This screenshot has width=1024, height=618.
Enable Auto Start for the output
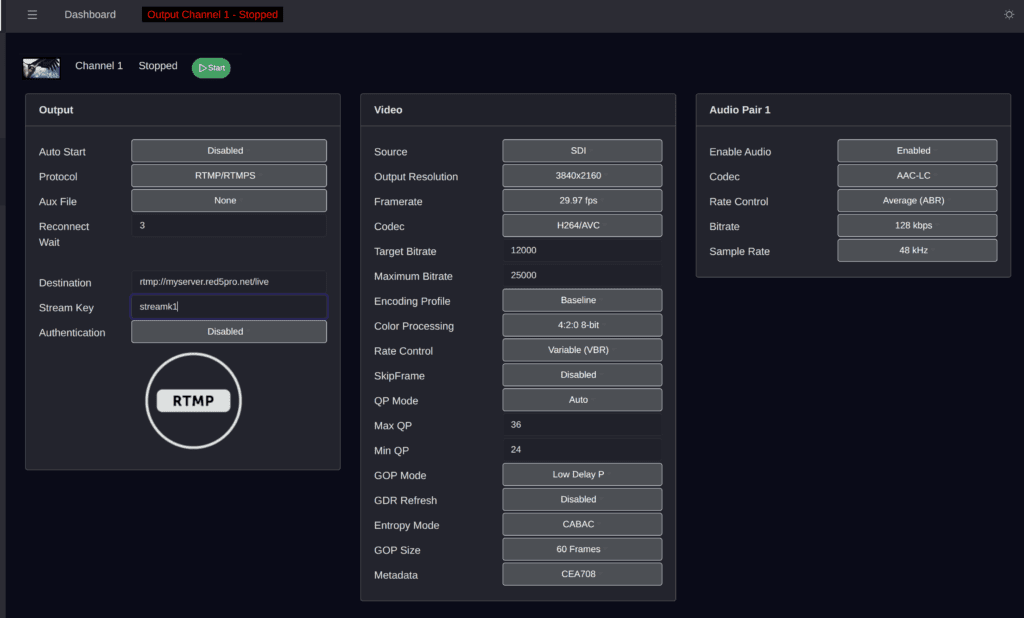pyautogui.click(x=228, y=150)
